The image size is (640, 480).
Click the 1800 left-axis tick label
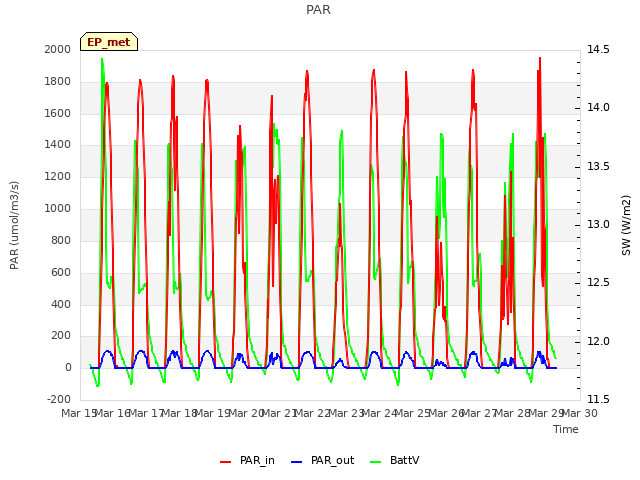pos(58,81)
